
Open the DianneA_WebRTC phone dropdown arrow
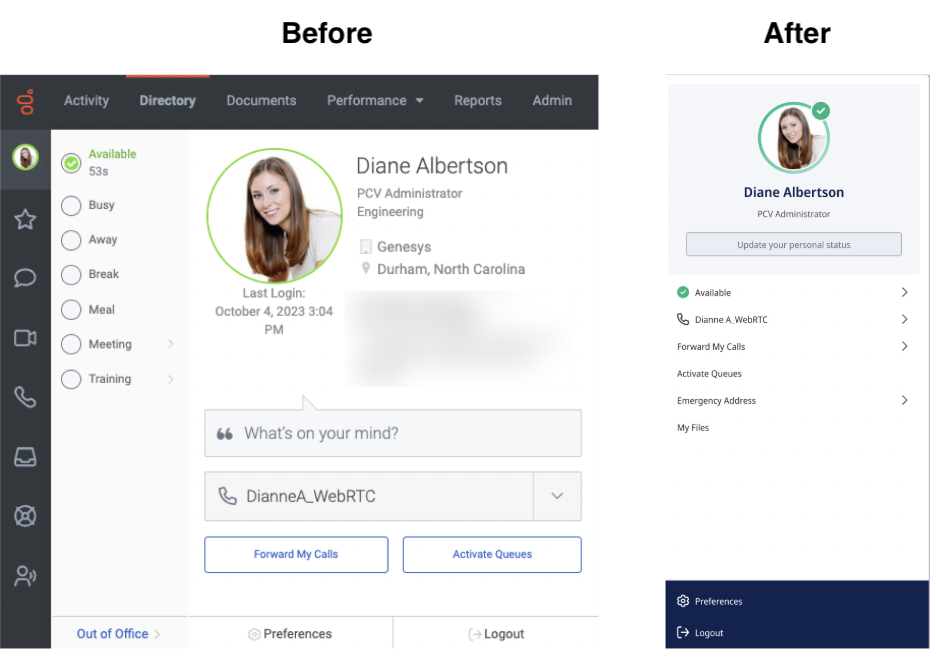[557, 496]
